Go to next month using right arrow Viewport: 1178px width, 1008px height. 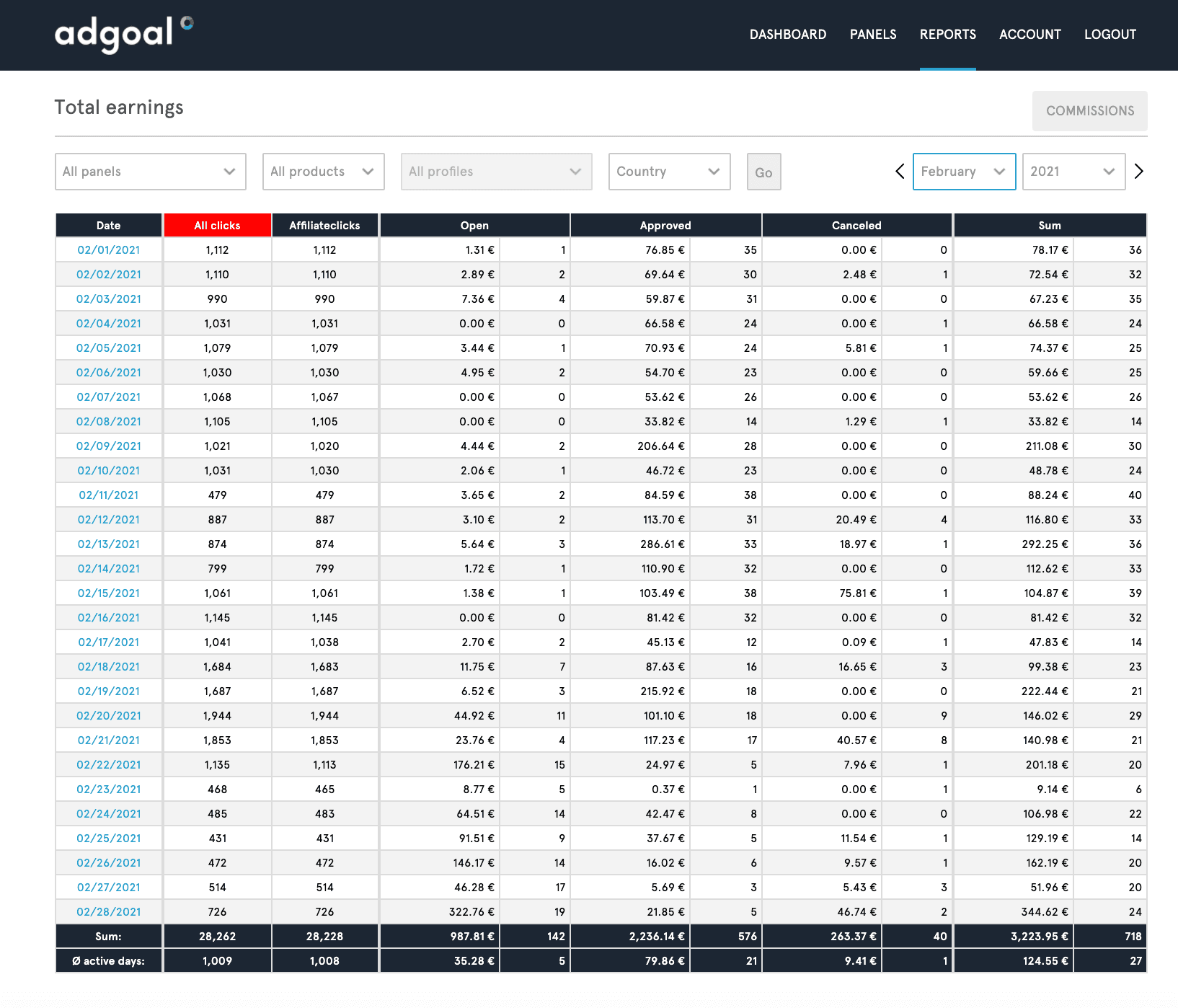[1139, 172]
